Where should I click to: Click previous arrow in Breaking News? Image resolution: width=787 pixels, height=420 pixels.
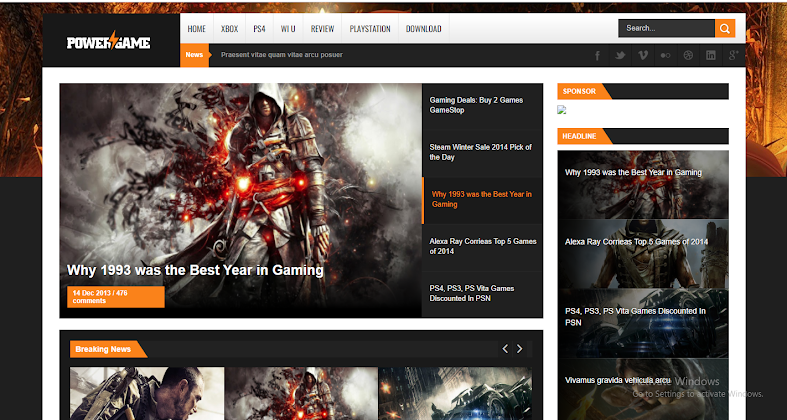click(505, 349)
